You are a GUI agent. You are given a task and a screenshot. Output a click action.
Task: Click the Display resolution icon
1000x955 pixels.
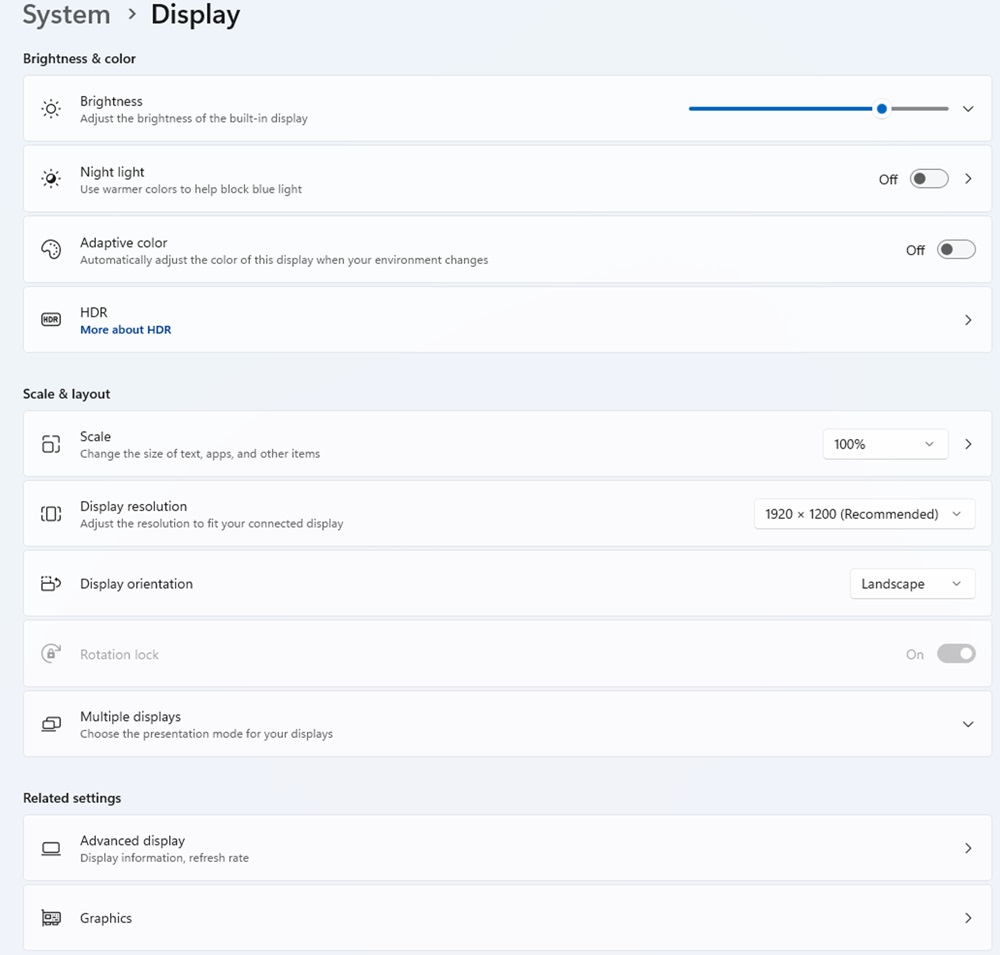coord(51,514)
